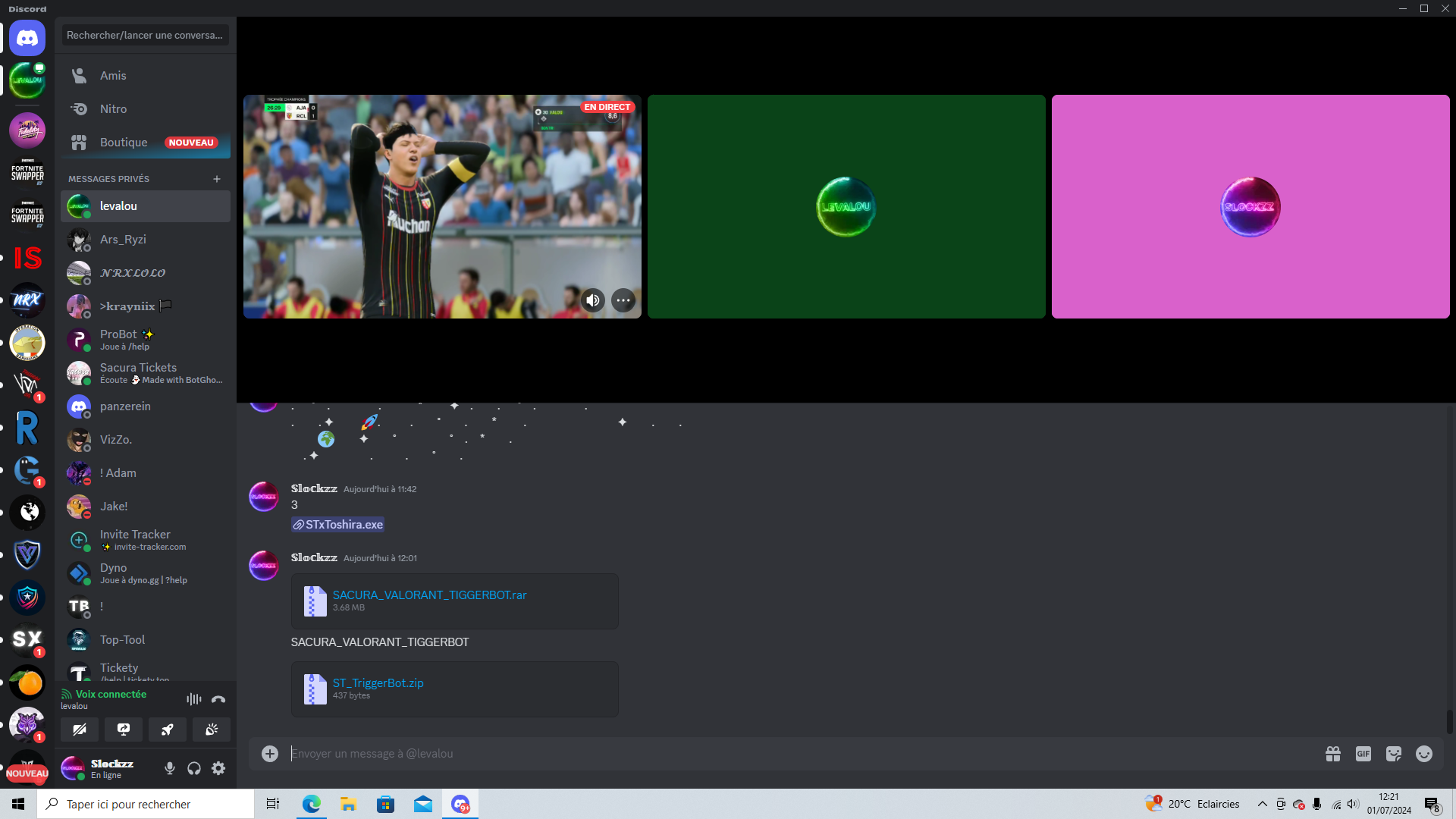
Task: Disconnect from the voice call
Action: (x=218, y=699)
